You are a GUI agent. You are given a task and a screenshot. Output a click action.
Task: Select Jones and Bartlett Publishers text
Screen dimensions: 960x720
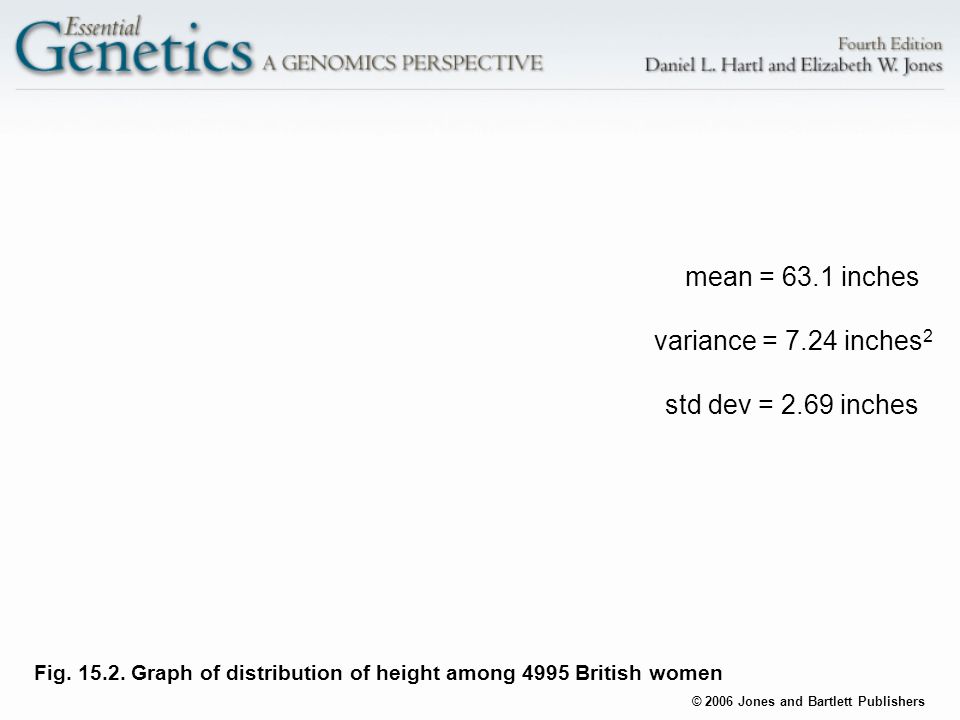831,702
